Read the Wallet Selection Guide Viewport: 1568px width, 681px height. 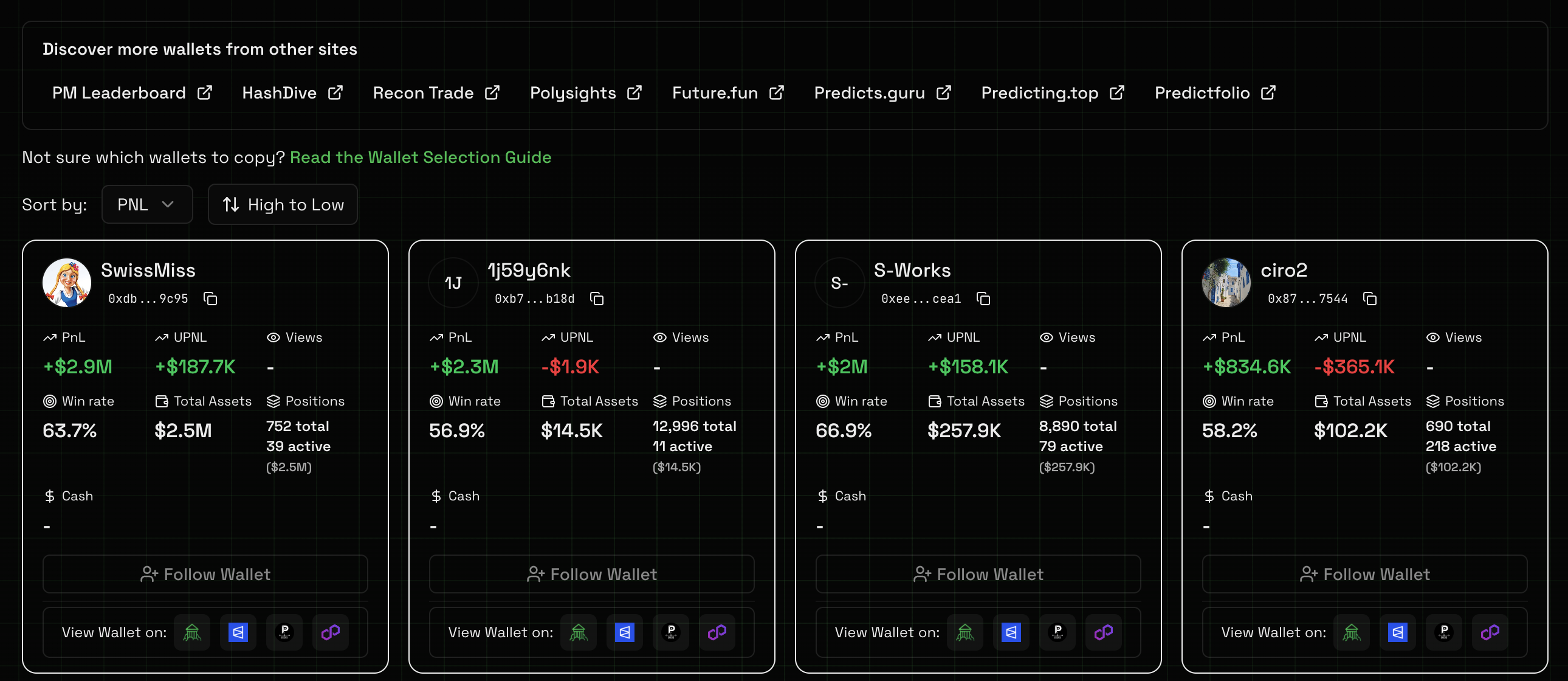[420, 157]
